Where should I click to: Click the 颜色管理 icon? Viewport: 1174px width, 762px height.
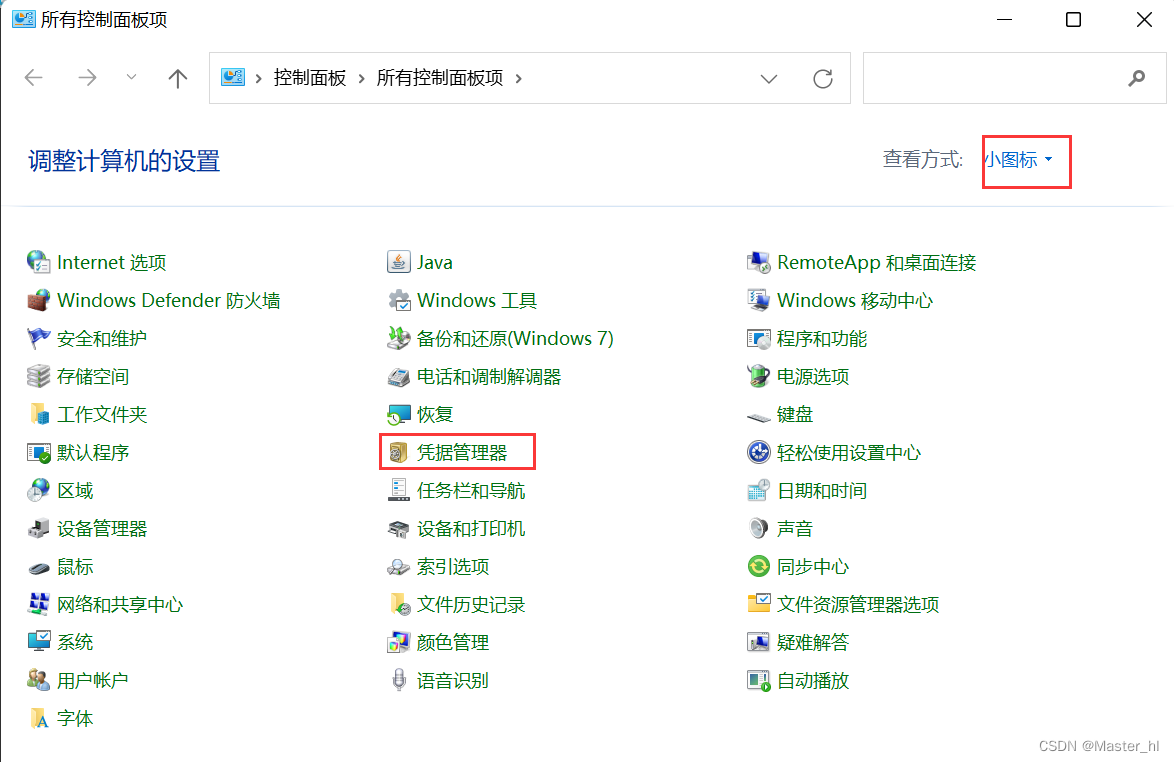coord(398,642)
